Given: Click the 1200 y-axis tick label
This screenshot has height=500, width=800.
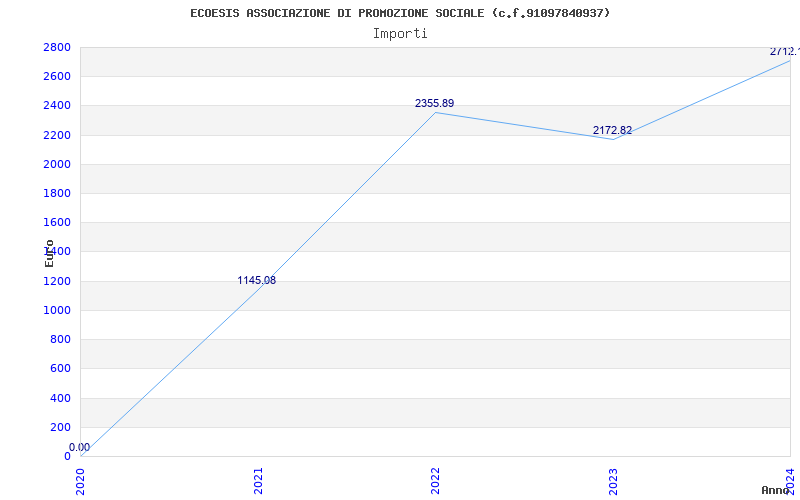Looking at the screenshot, I should [57, 281].
